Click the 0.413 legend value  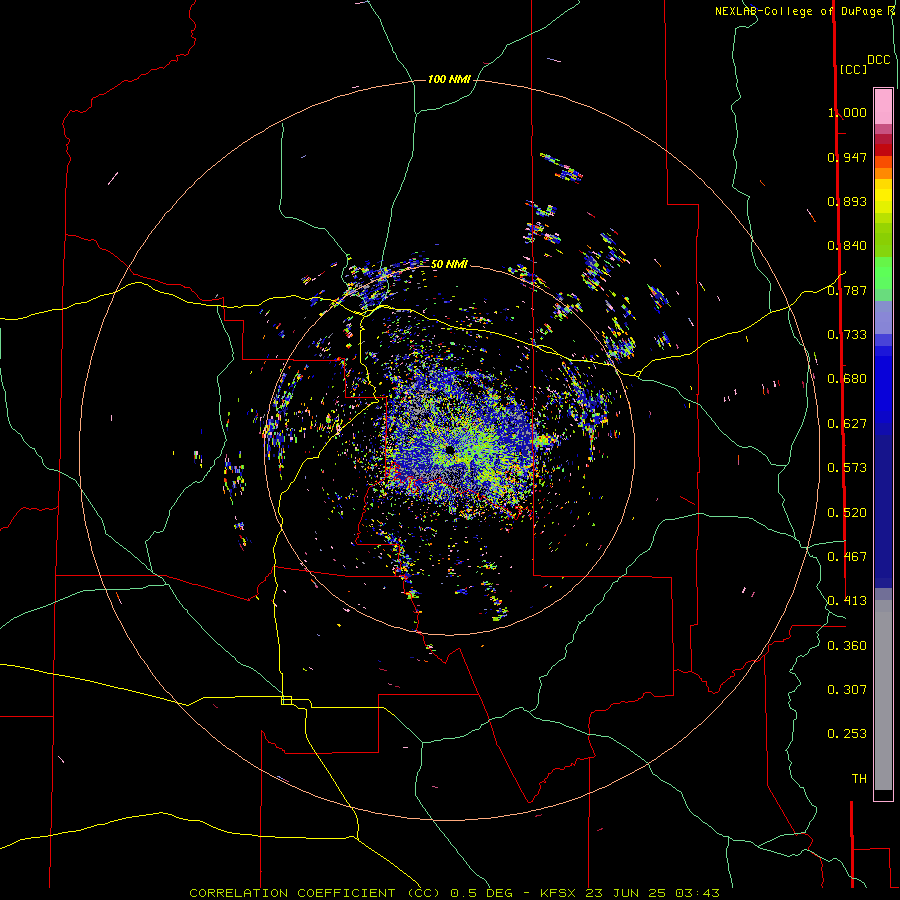pyautogui.click(x=847, y=601)
